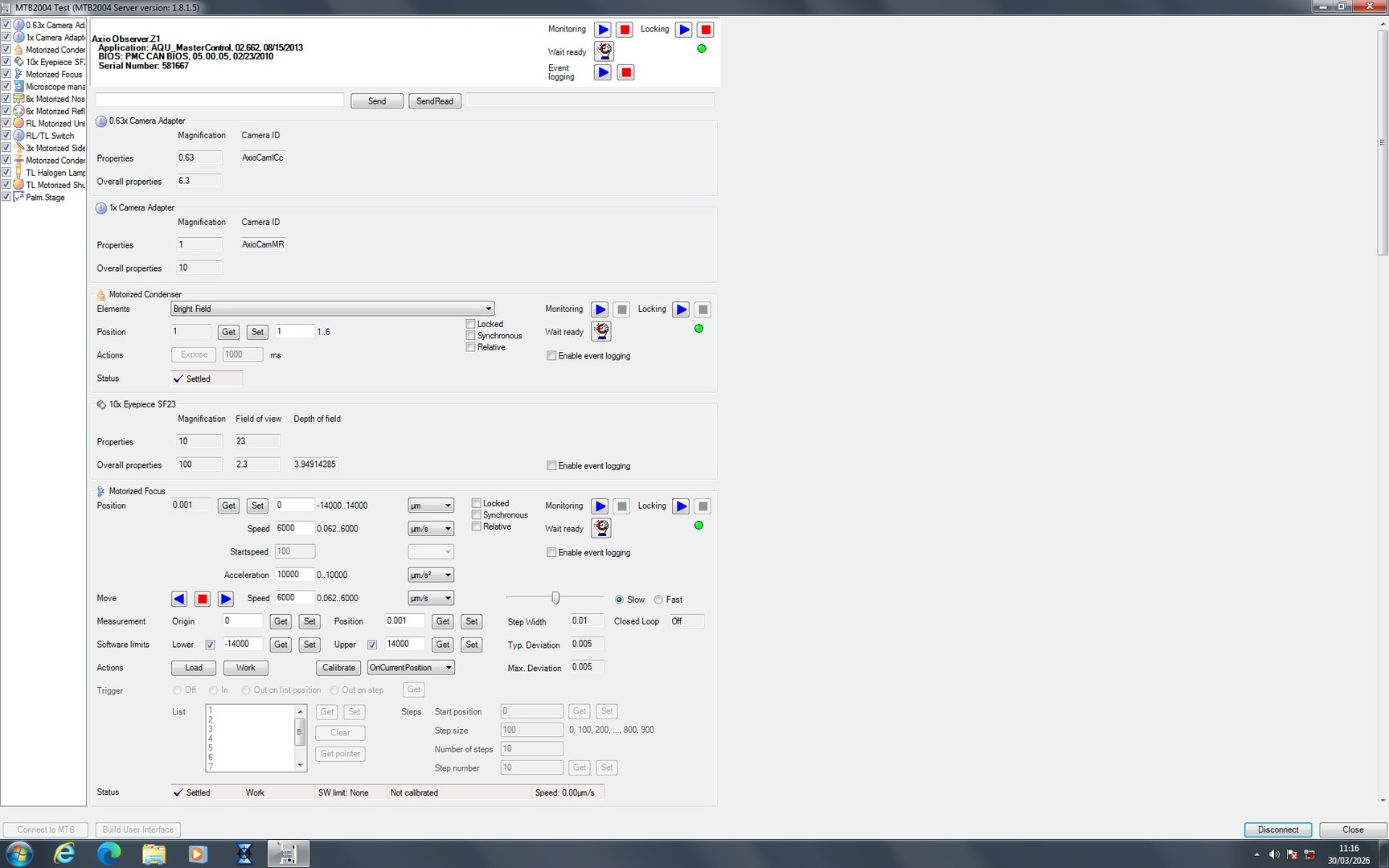Click the Disconnect button
Screen dimensions: 1389x868
(1277, 829)
